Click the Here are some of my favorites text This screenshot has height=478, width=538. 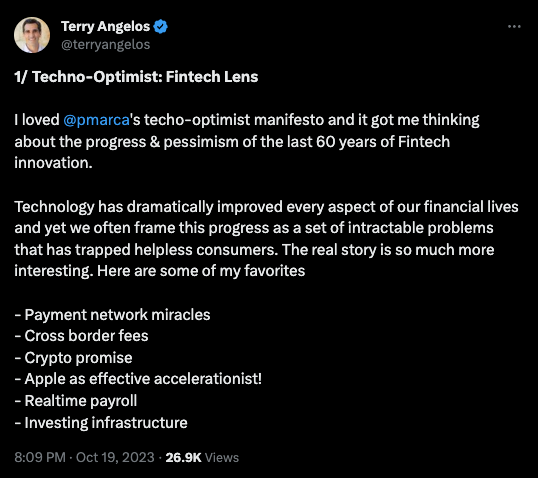coord(201,271)
